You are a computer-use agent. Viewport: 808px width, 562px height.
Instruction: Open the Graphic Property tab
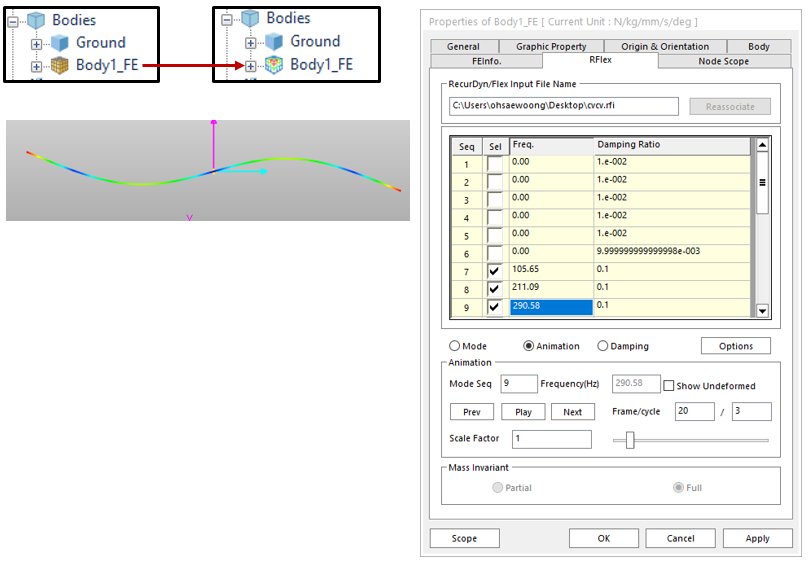coord(551,46)
